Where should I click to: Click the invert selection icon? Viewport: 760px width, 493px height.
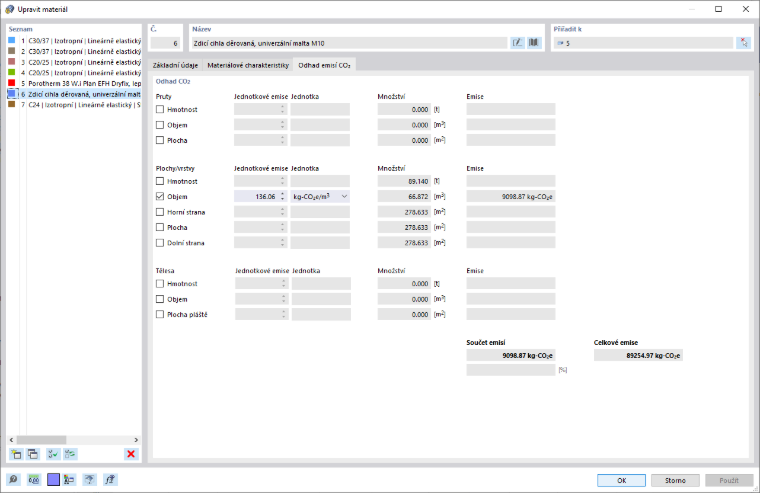coord(70,454)
